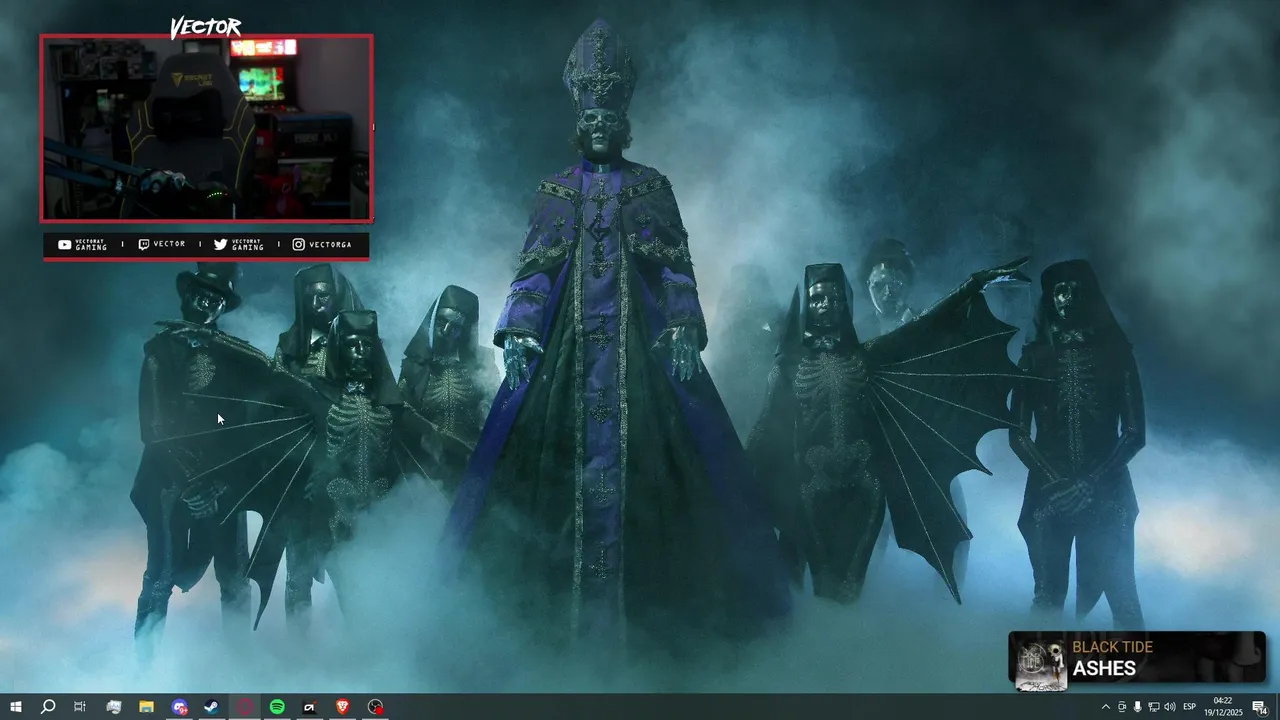Screen dimensions: 1280x720
Task: Click the Twitter VectorAT Gaming label
Action: (238, 244)
